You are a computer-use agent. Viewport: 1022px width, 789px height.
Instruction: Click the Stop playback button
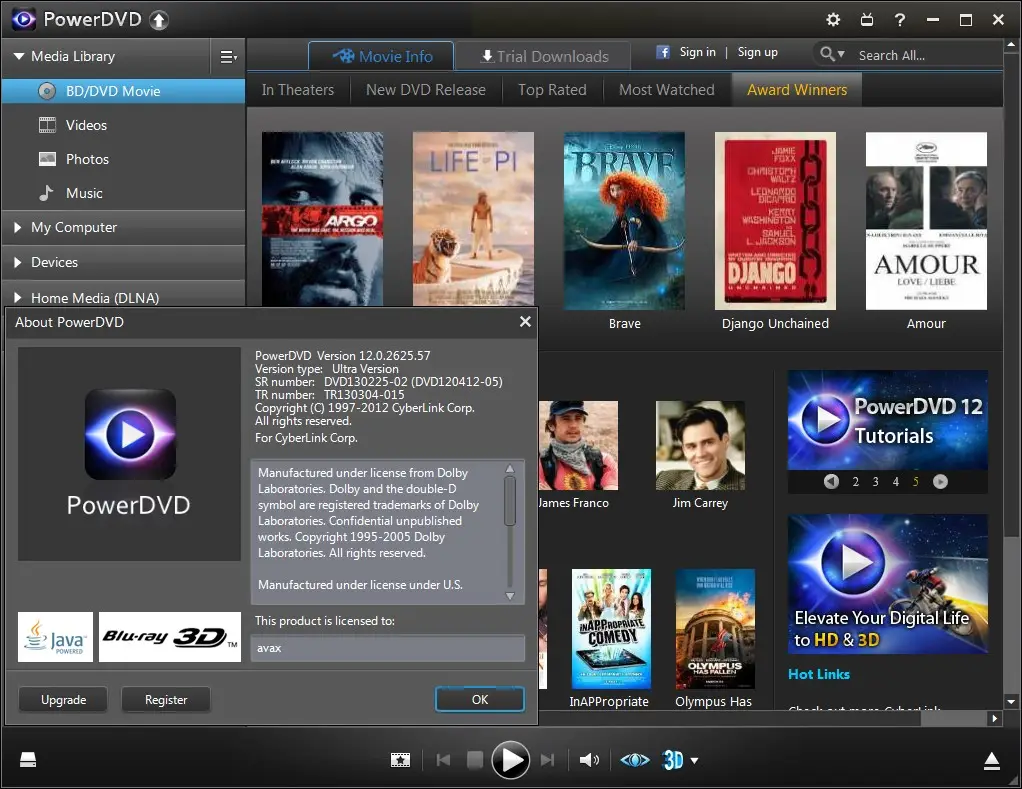(475, 760)
